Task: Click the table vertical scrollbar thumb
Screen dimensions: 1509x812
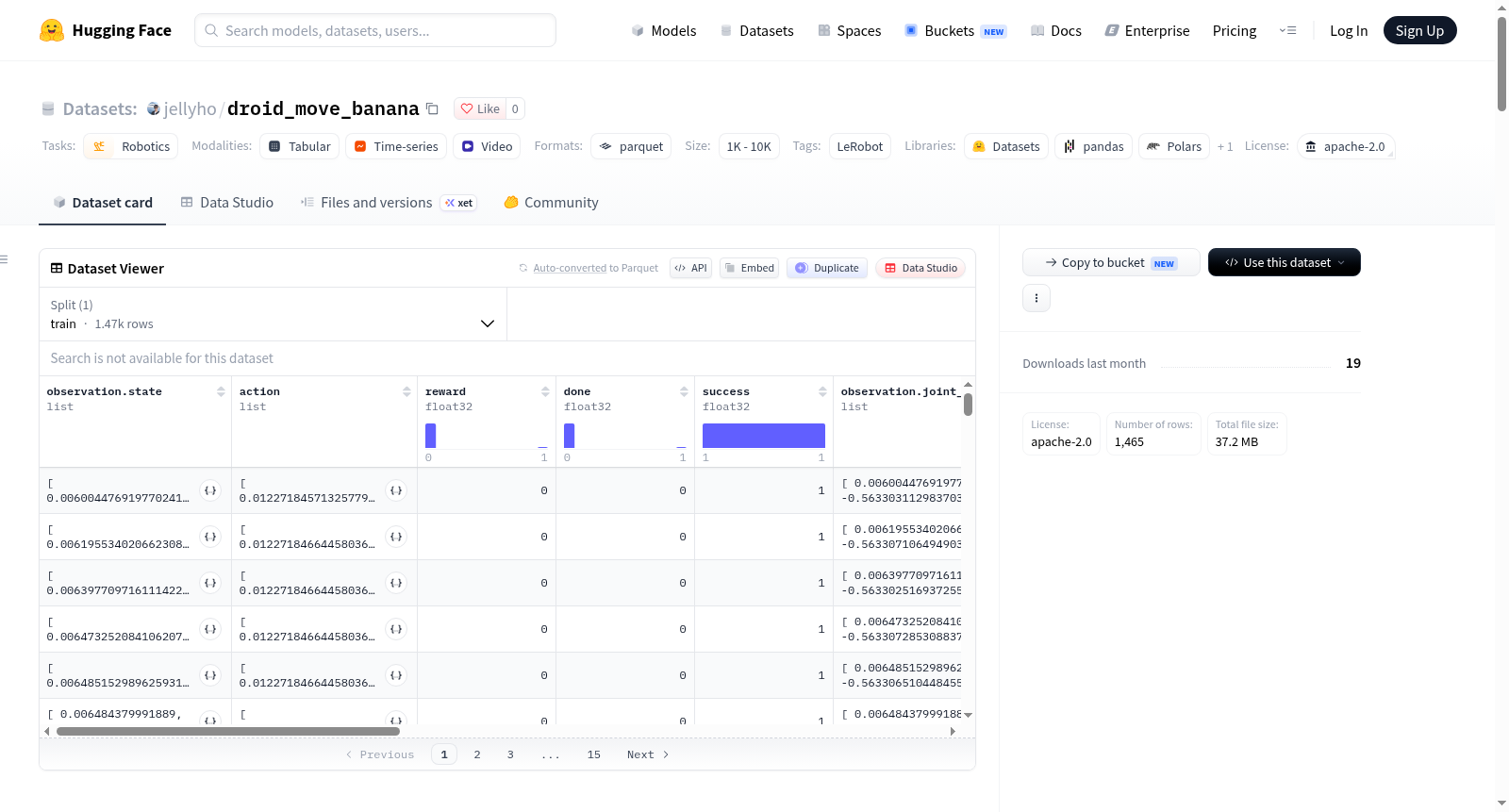Action: pyautogui.click(x=968, y=405)
